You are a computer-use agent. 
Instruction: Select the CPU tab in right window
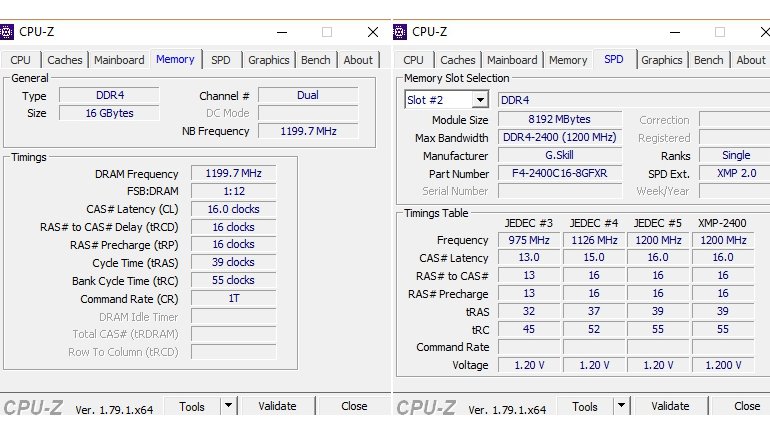coord(413,60)
